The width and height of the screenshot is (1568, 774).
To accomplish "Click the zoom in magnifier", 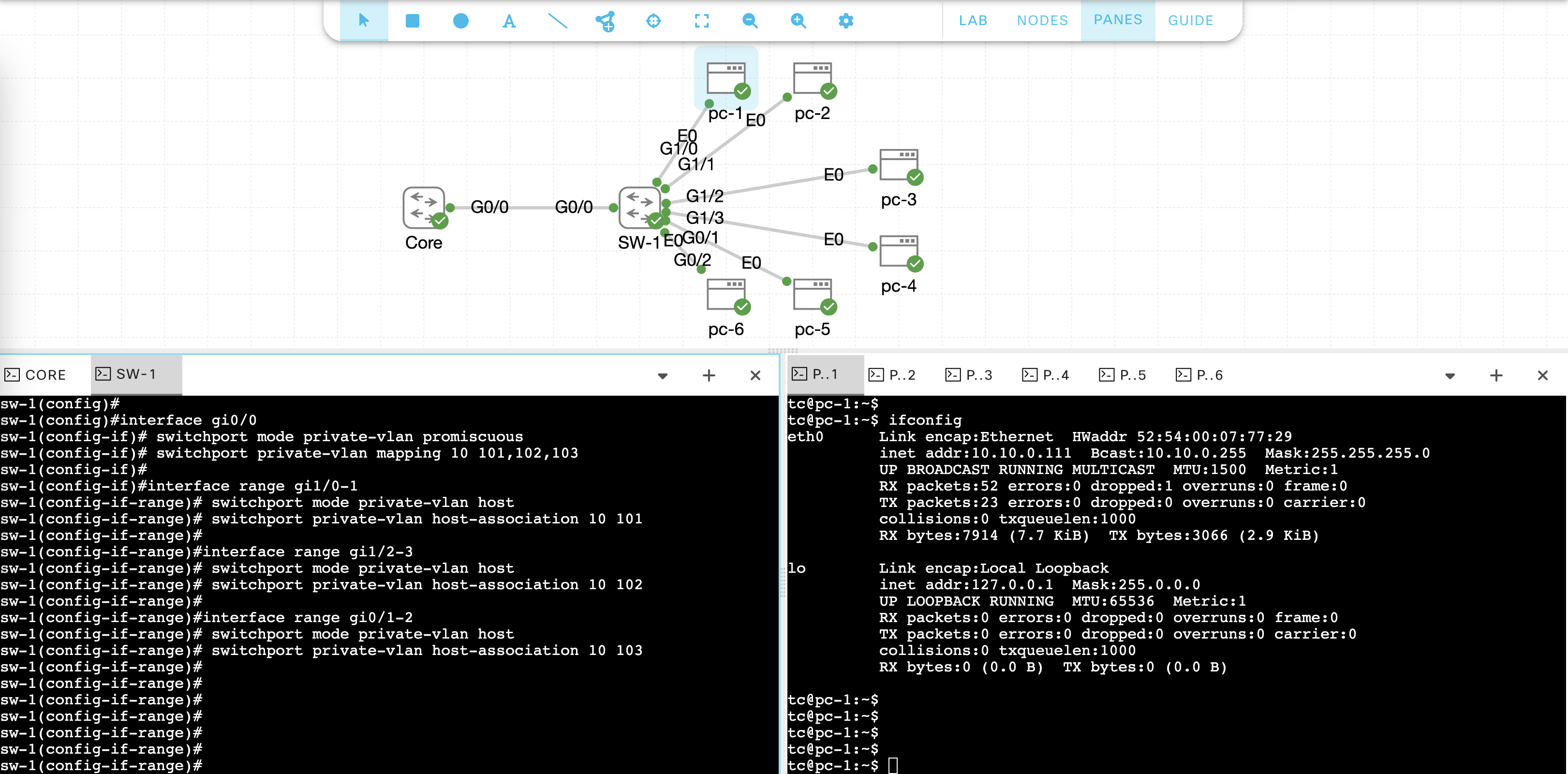I will pyautogui.click(x=798, y=21).
